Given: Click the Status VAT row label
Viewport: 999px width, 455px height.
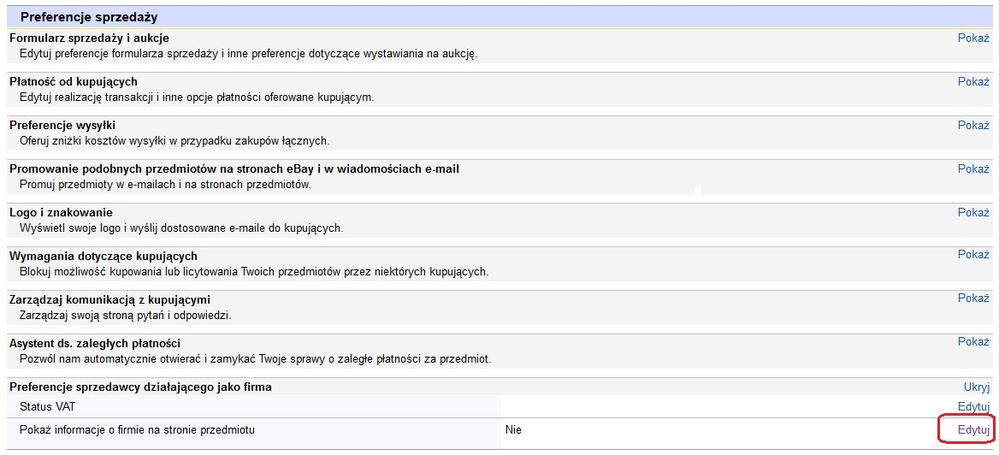Looking at the screenshot, I should (x=48, y=407).
